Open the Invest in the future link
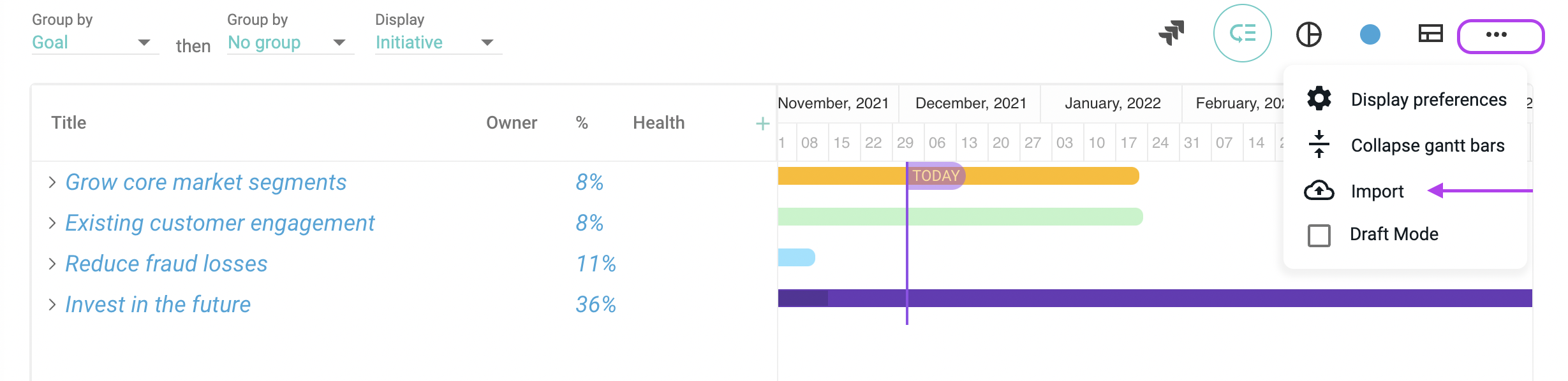 pyautogui.click(x=158, y=305)
